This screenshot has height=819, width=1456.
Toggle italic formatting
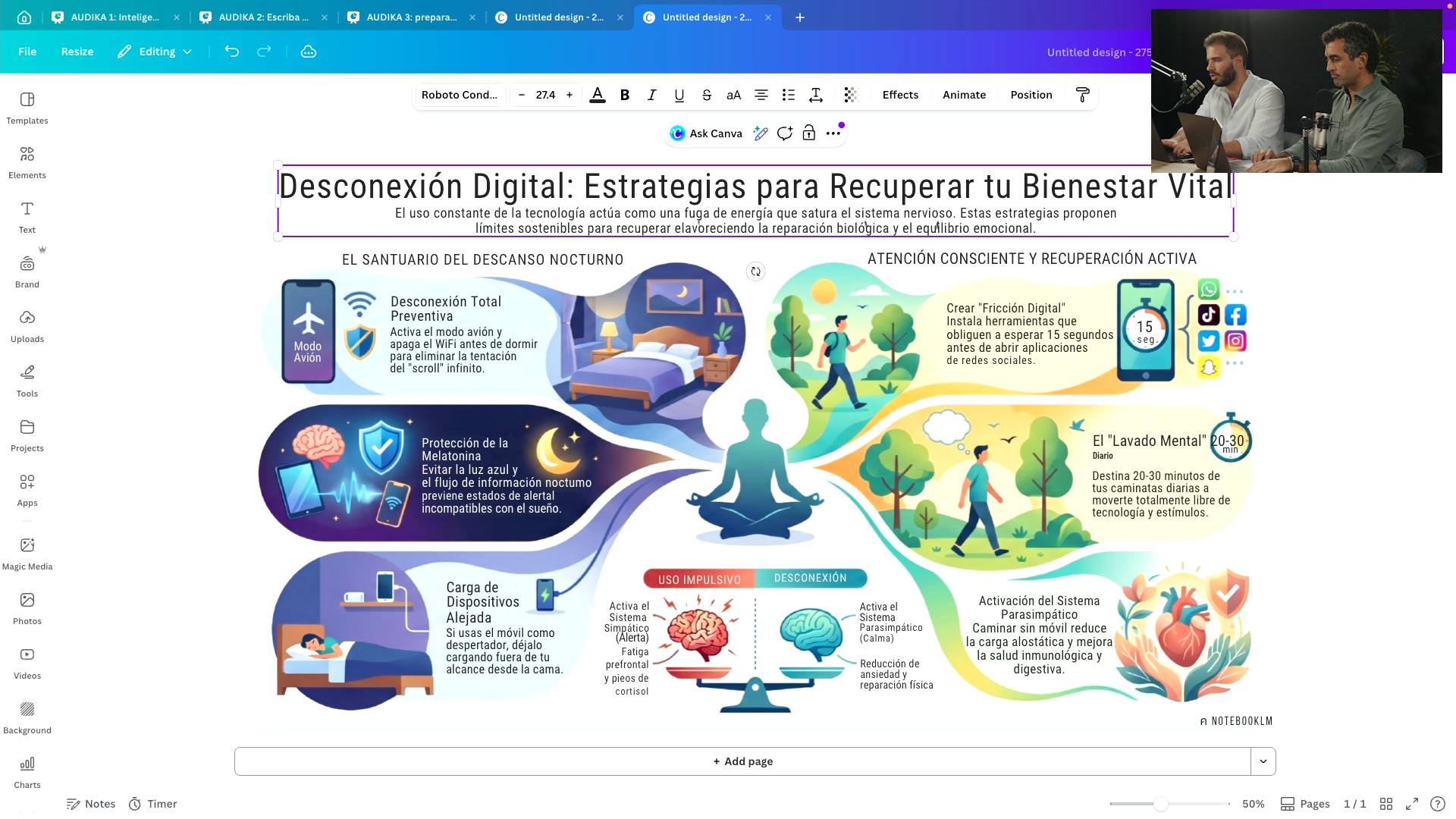652,95
